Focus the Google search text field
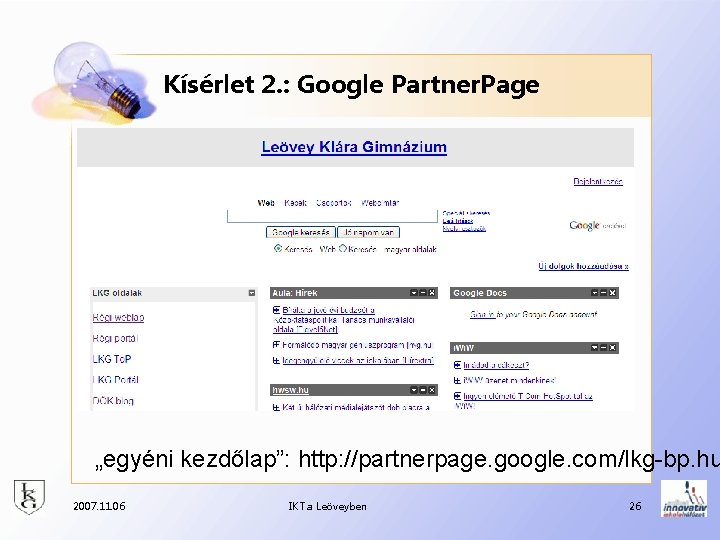The height and width of the screenshot is (540, 720). coord(332,216)
